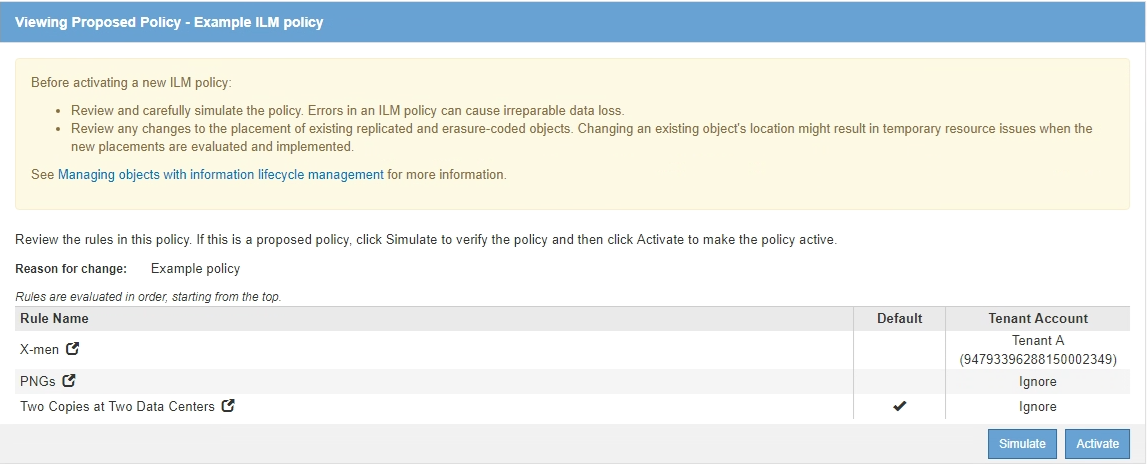Select the X-men rule name text

click(39, 349)
